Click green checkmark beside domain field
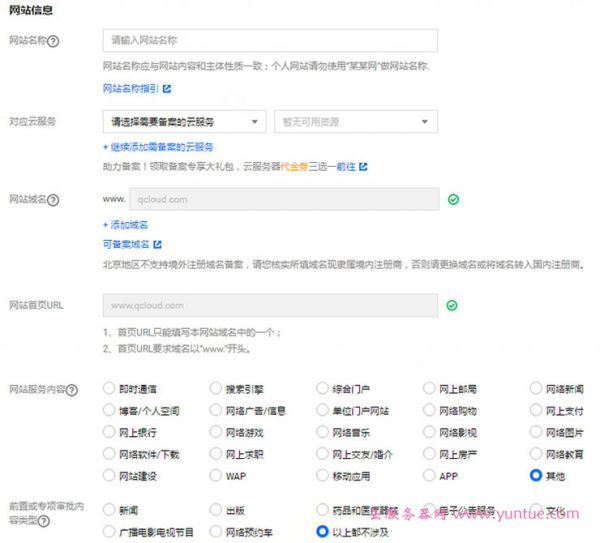The height and width of the screenshot is (543, 600). (x=453, y=200)
